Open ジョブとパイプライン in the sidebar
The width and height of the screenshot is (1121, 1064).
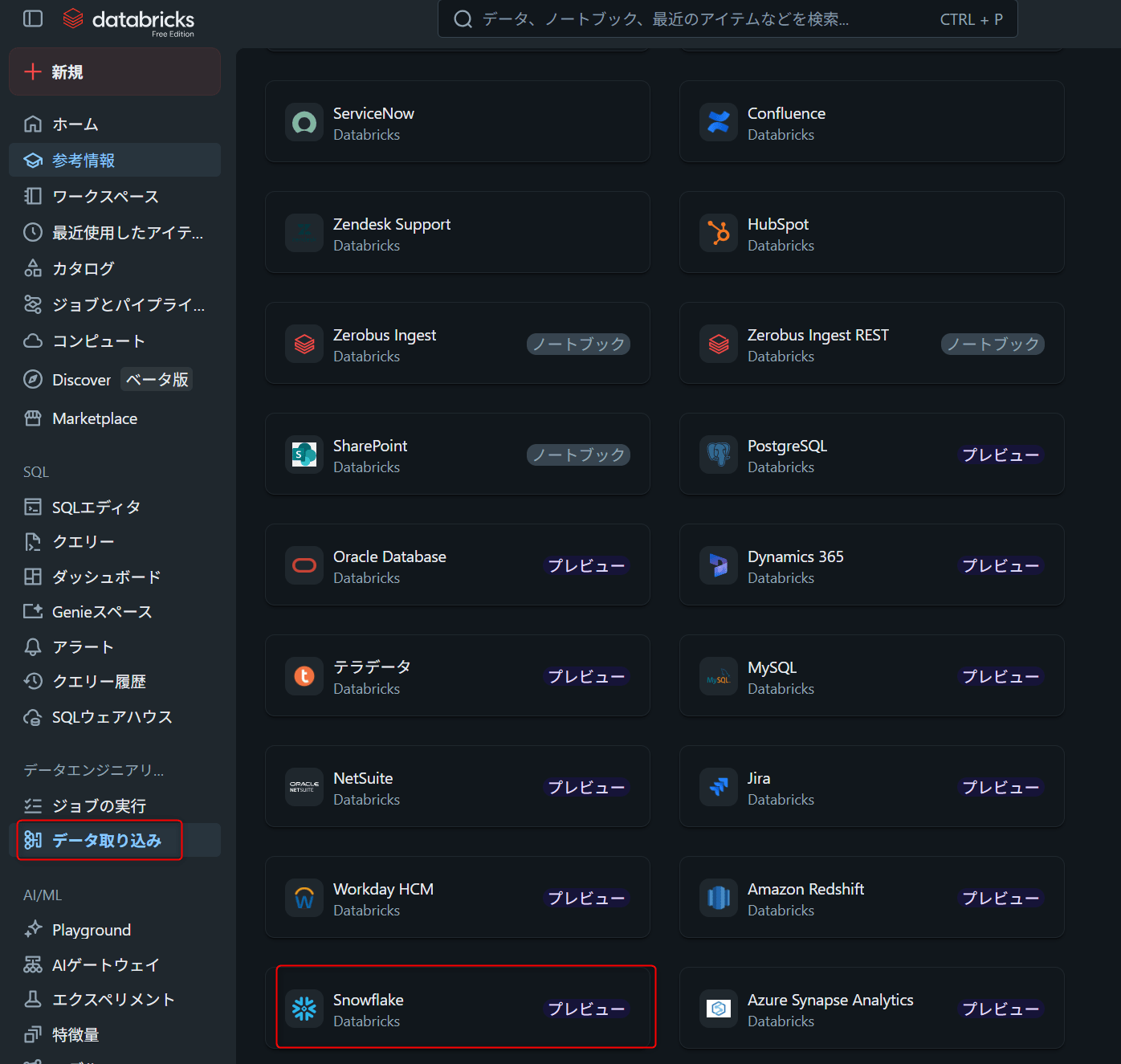pos(115,304)
